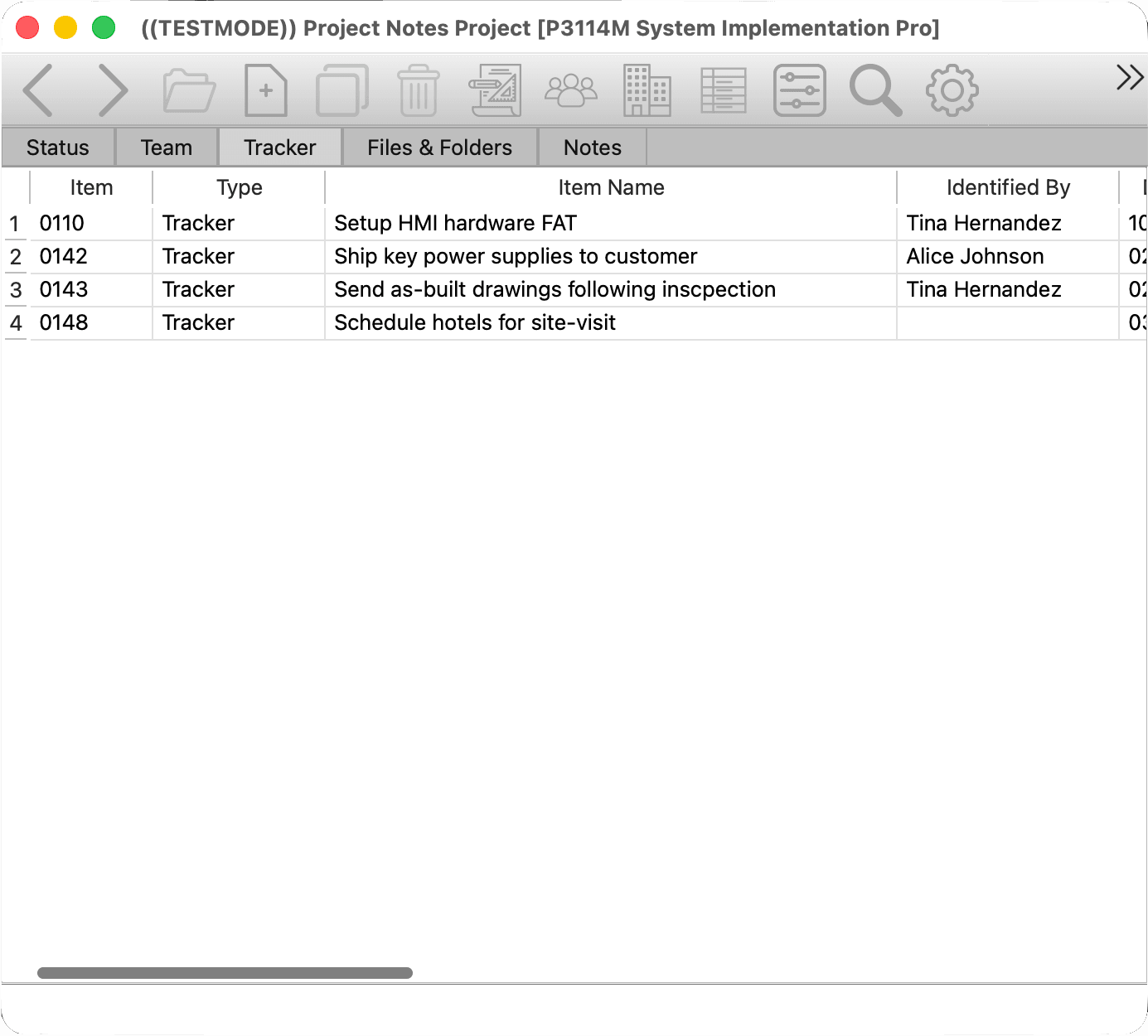This screenshot has width=1148, height=1036.
Task: Open the office buildings icon
Action: pos(647,90)
